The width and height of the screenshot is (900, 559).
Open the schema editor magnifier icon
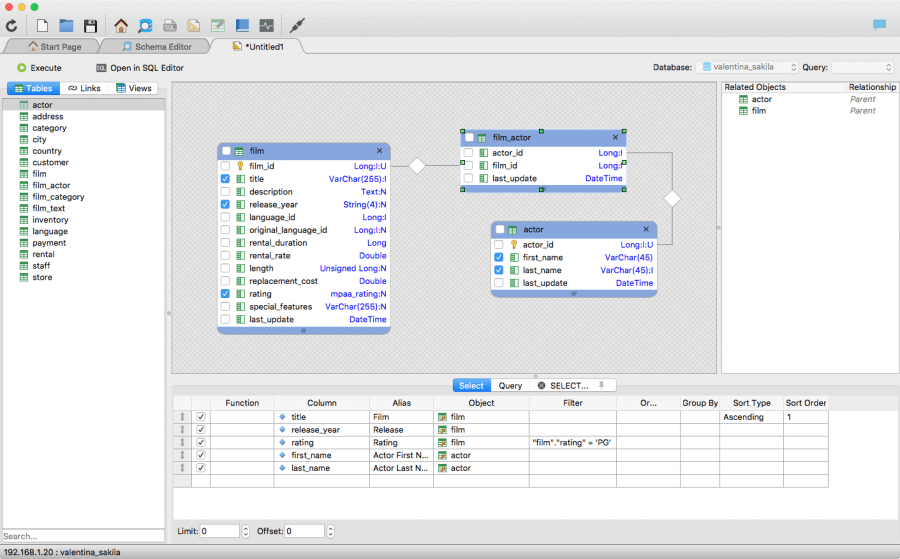click(x=145, y=26)
